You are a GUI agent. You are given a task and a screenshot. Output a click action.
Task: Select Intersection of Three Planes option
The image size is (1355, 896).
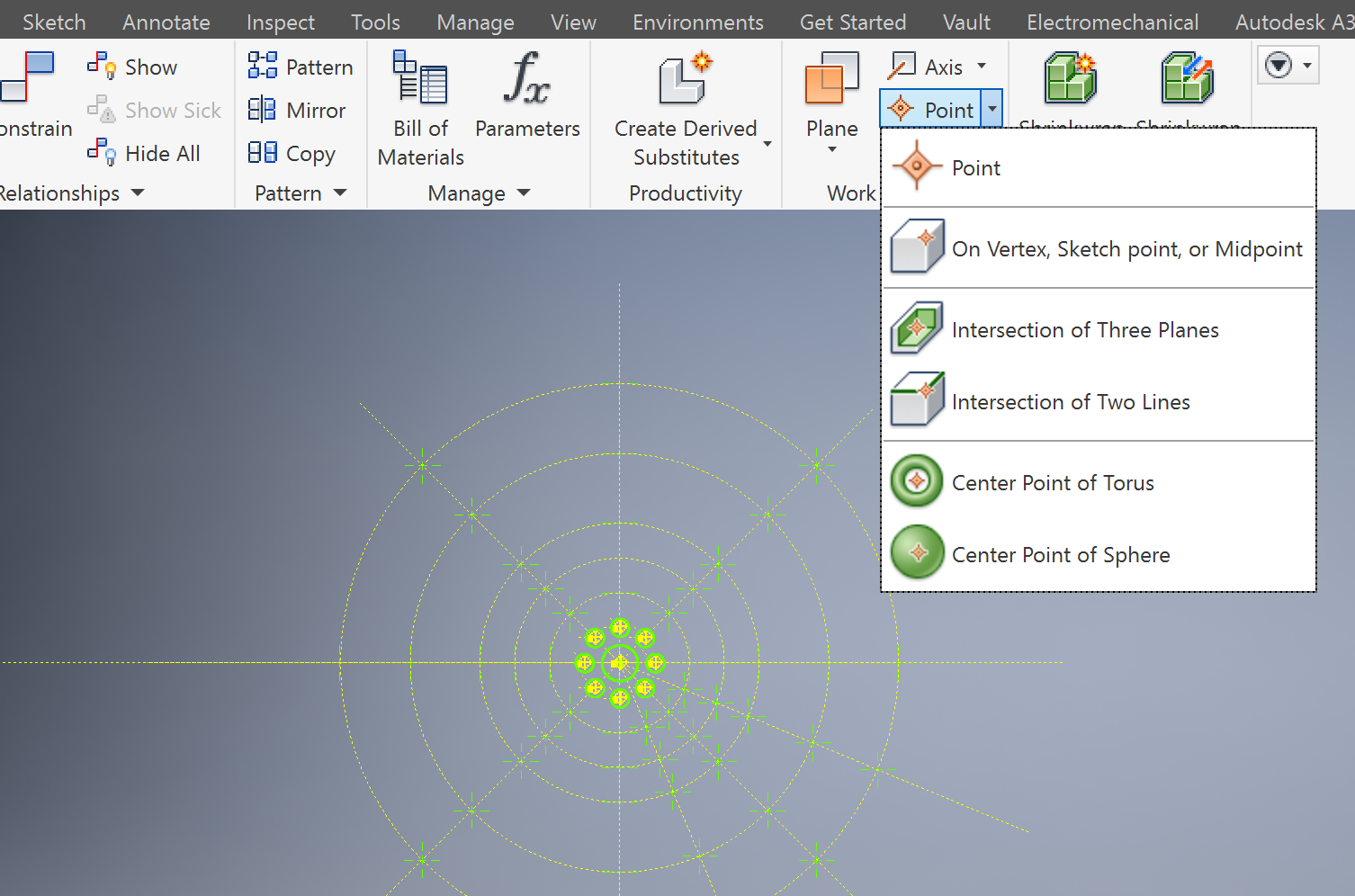pyautogui.click(x=1098, y=329)
